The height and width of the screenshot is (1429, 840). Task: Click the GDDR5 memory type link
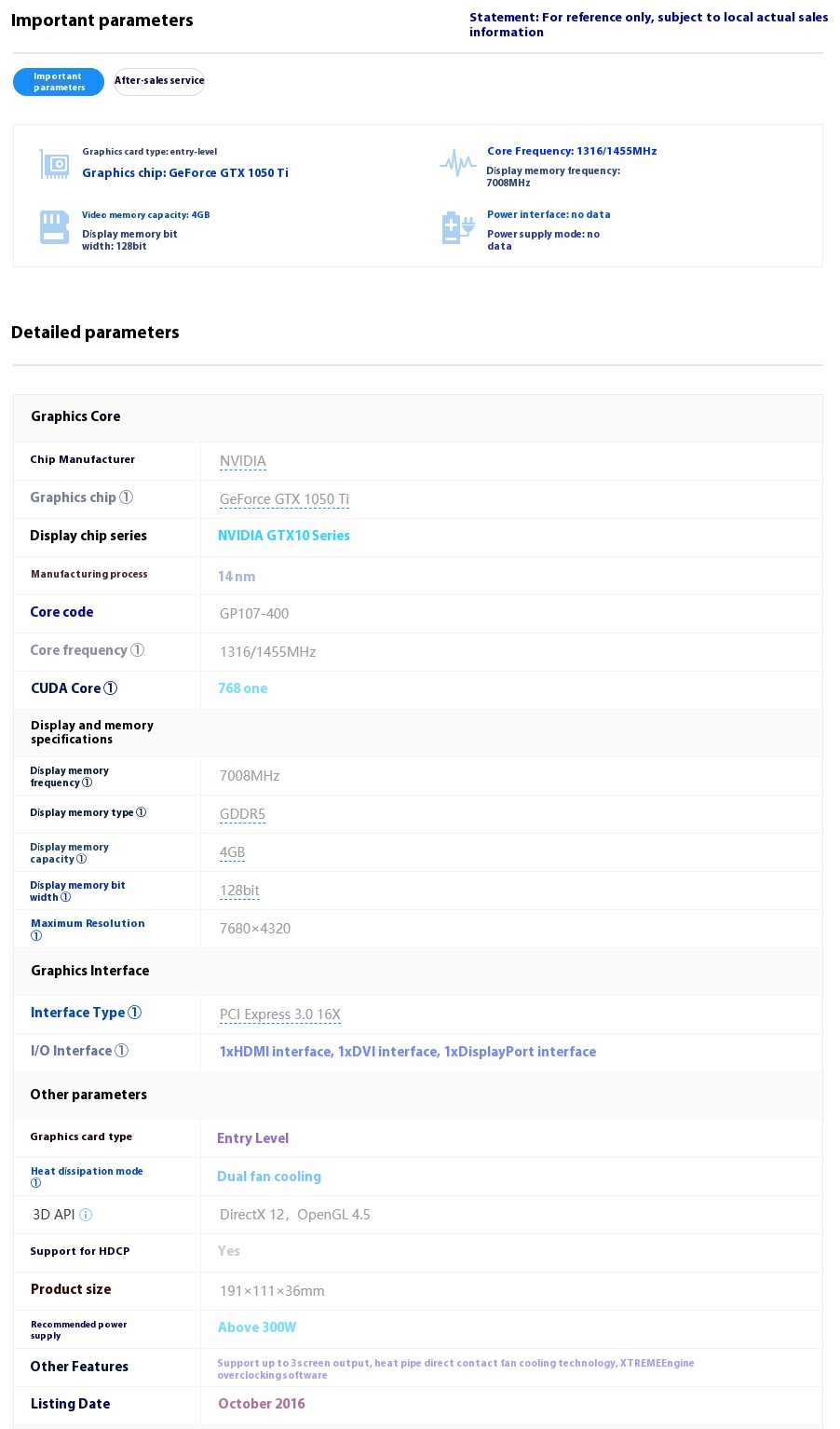pyautogui.click(x=242, y=814)
